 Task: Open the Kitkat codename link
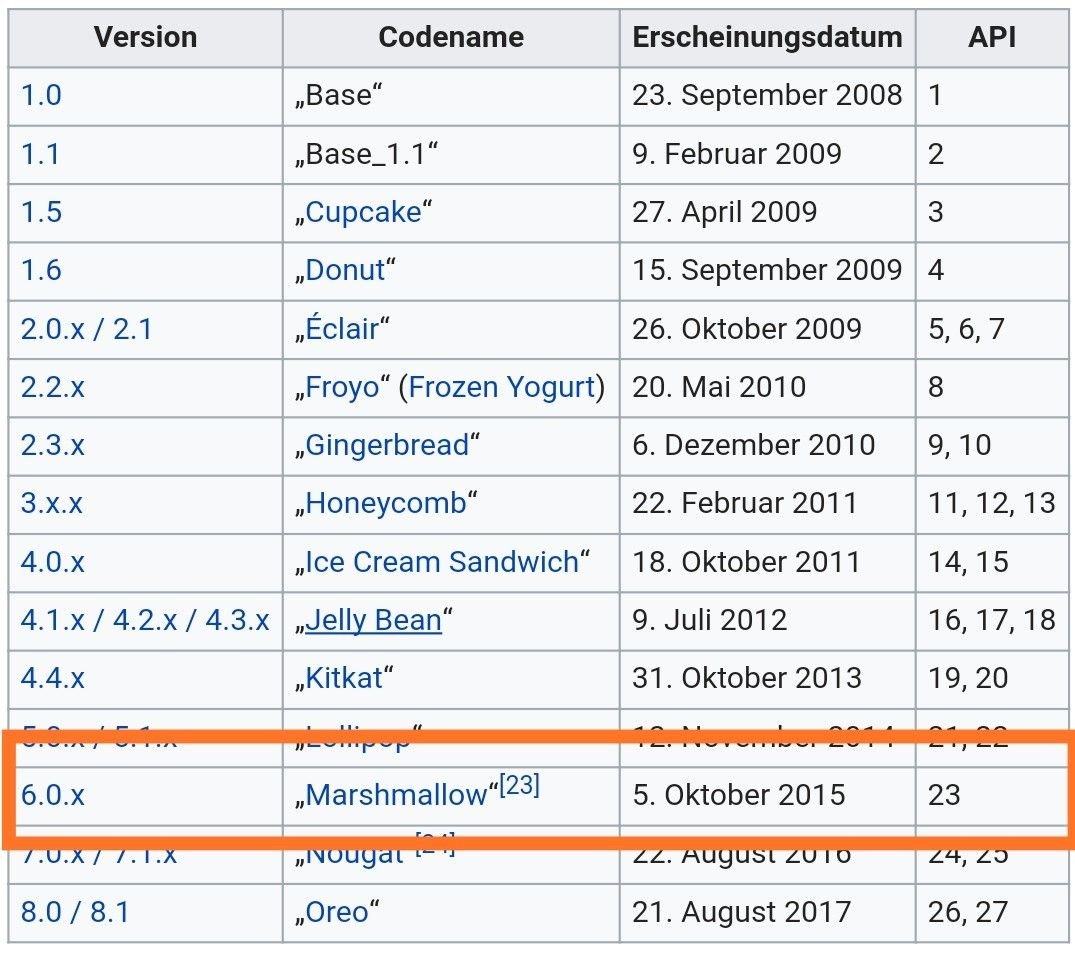coord(344,679)
